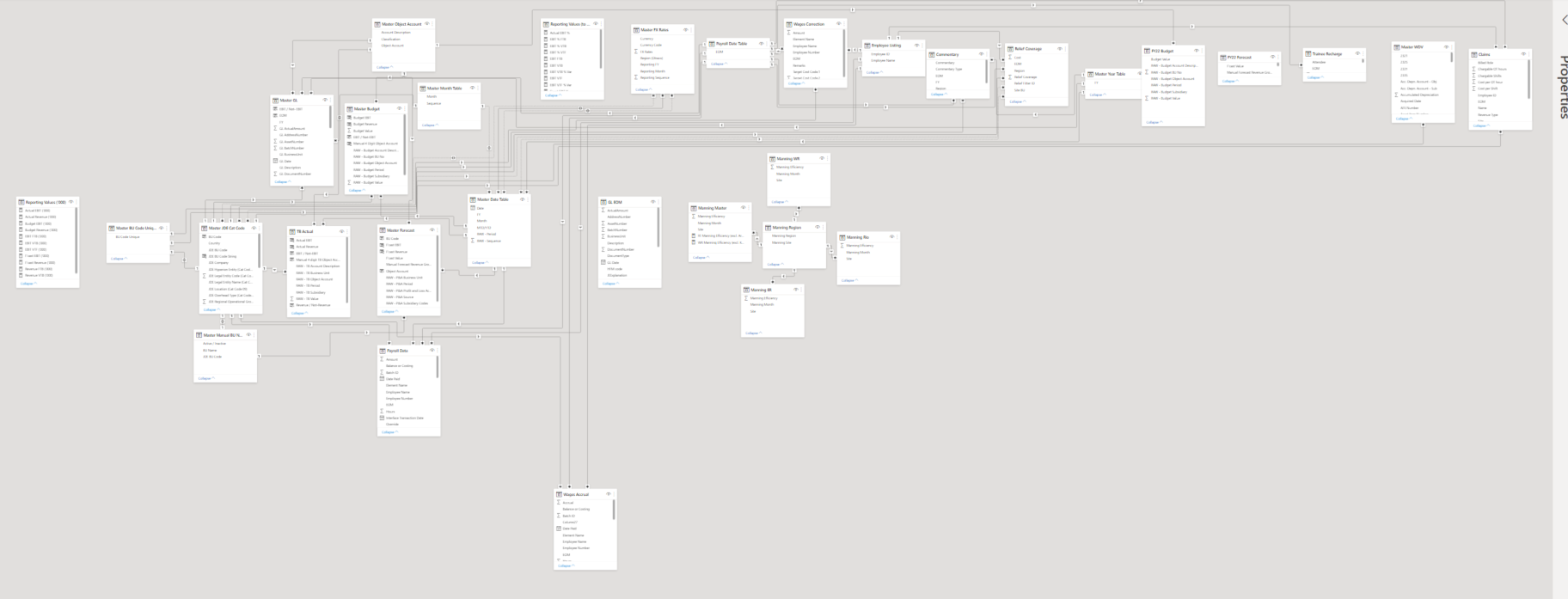Select the Commentary table icon

coord(932,54)
